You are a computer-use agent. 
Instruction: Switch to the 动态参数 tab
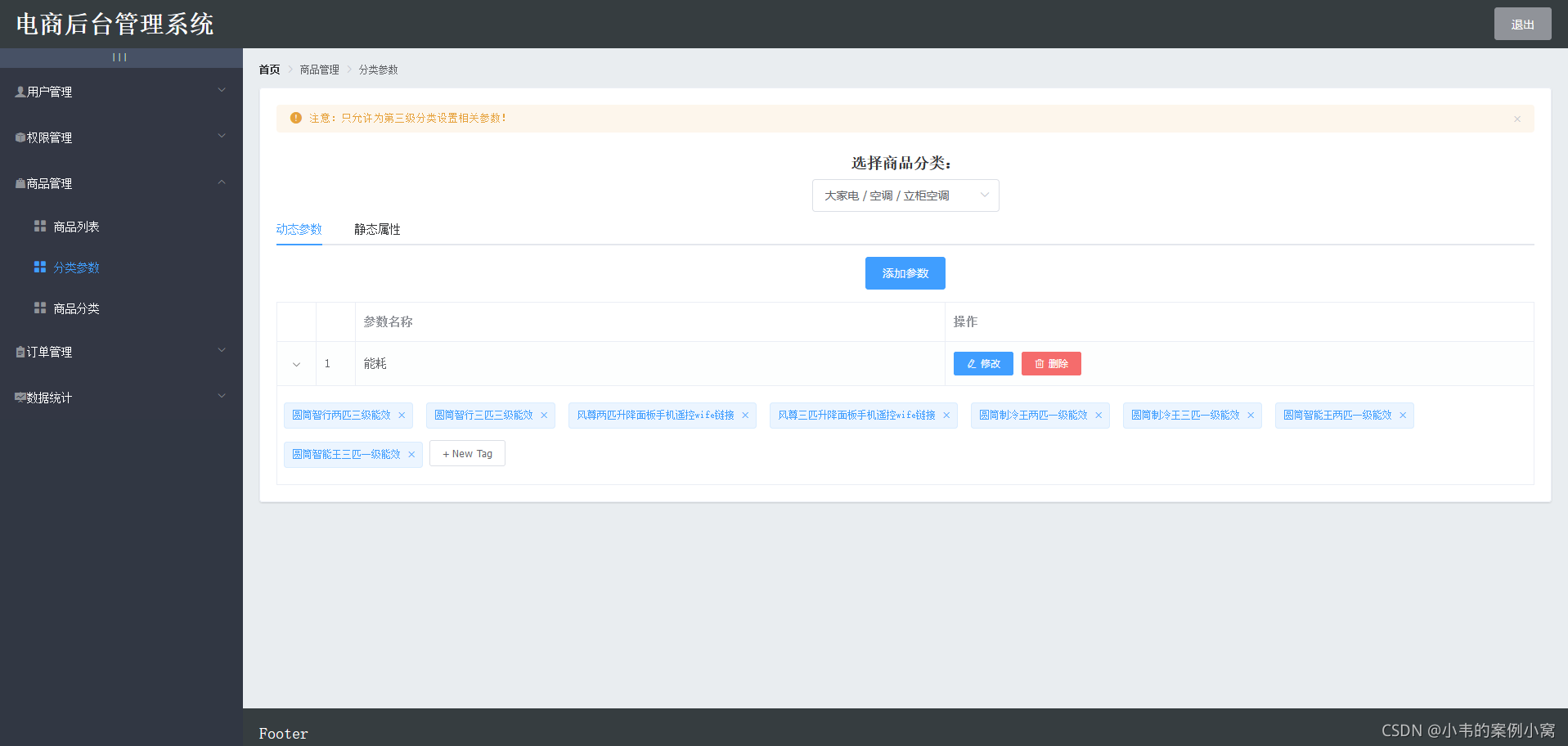(x=299, y=229)
